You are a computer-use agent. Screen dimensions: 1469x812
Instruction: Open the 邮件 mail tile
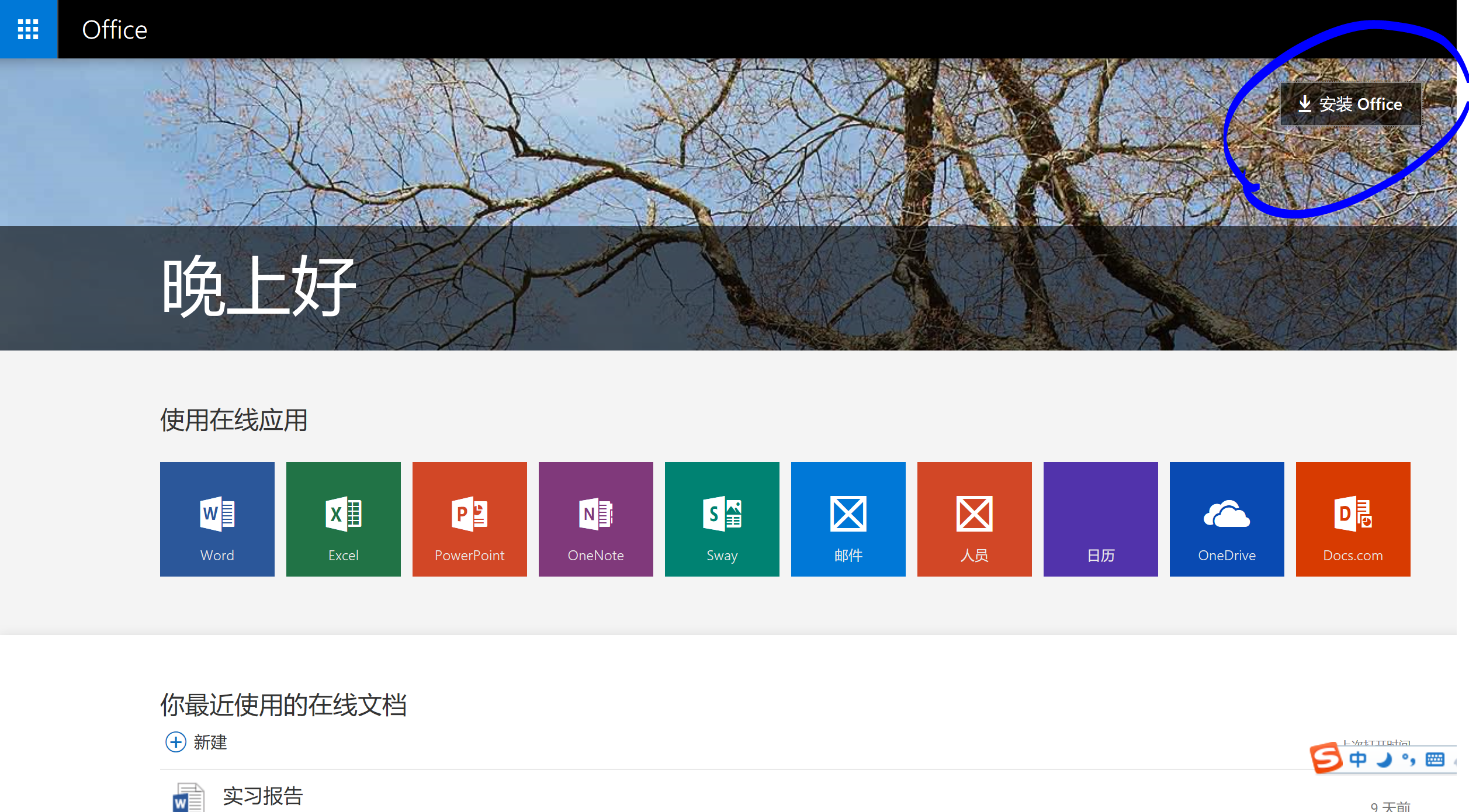coord(848,519)
